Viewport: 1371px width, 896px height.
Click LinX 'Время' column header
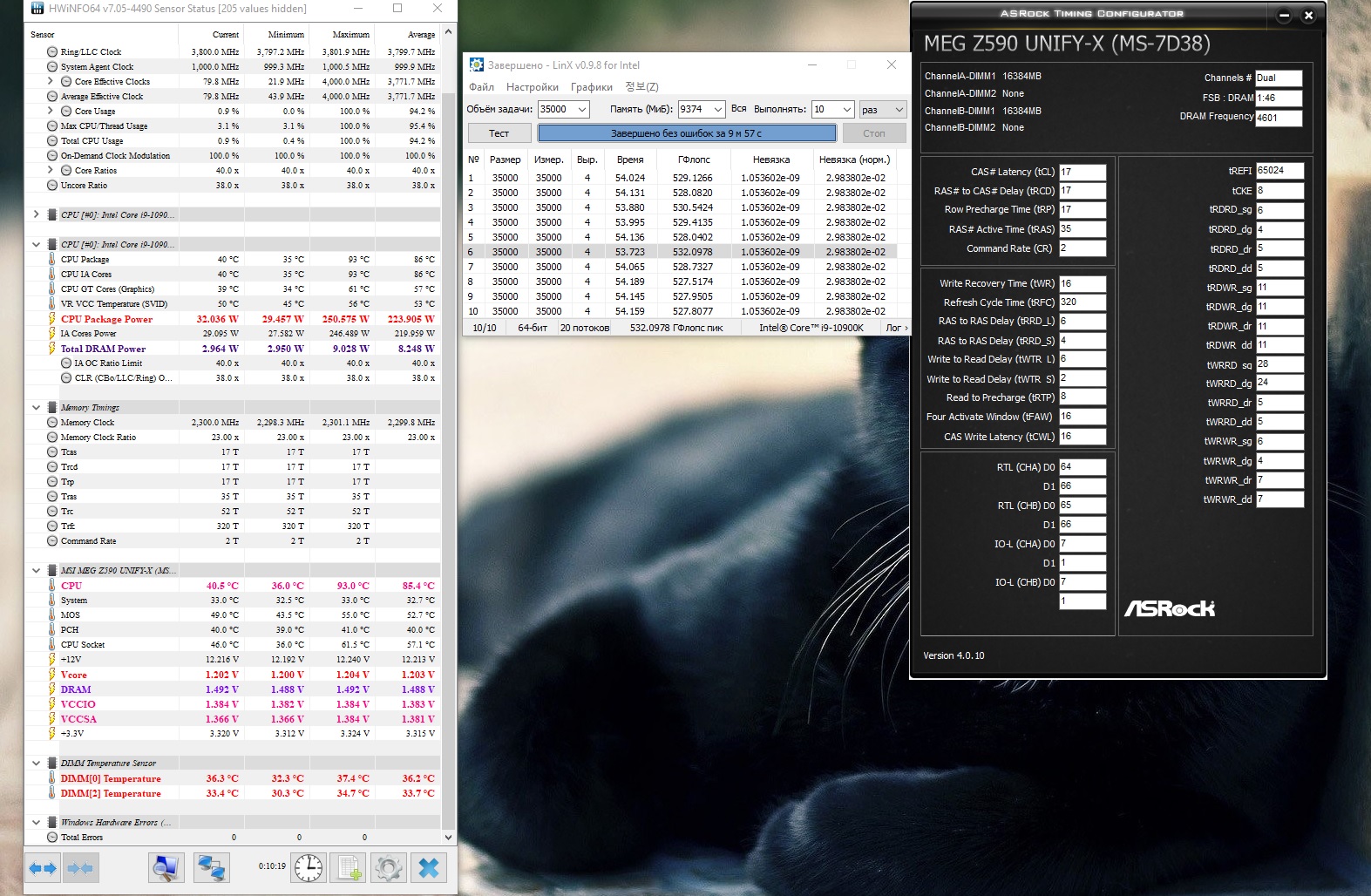(630, 160)
